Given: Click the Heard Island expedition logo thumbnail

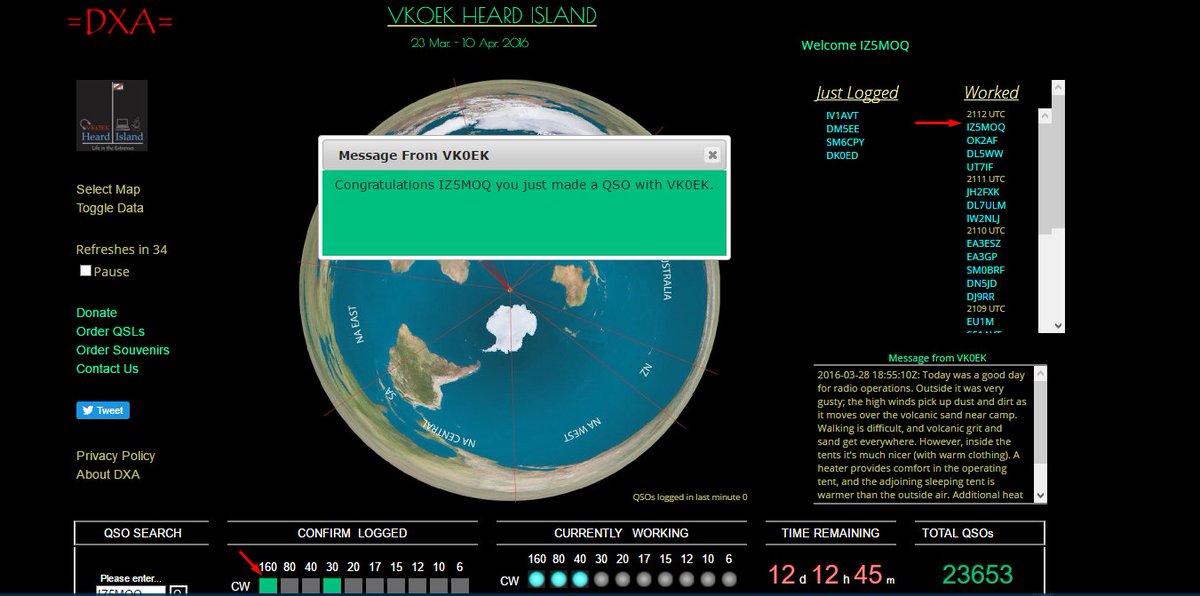Looking at the screenshot, I should pos(112,116).
